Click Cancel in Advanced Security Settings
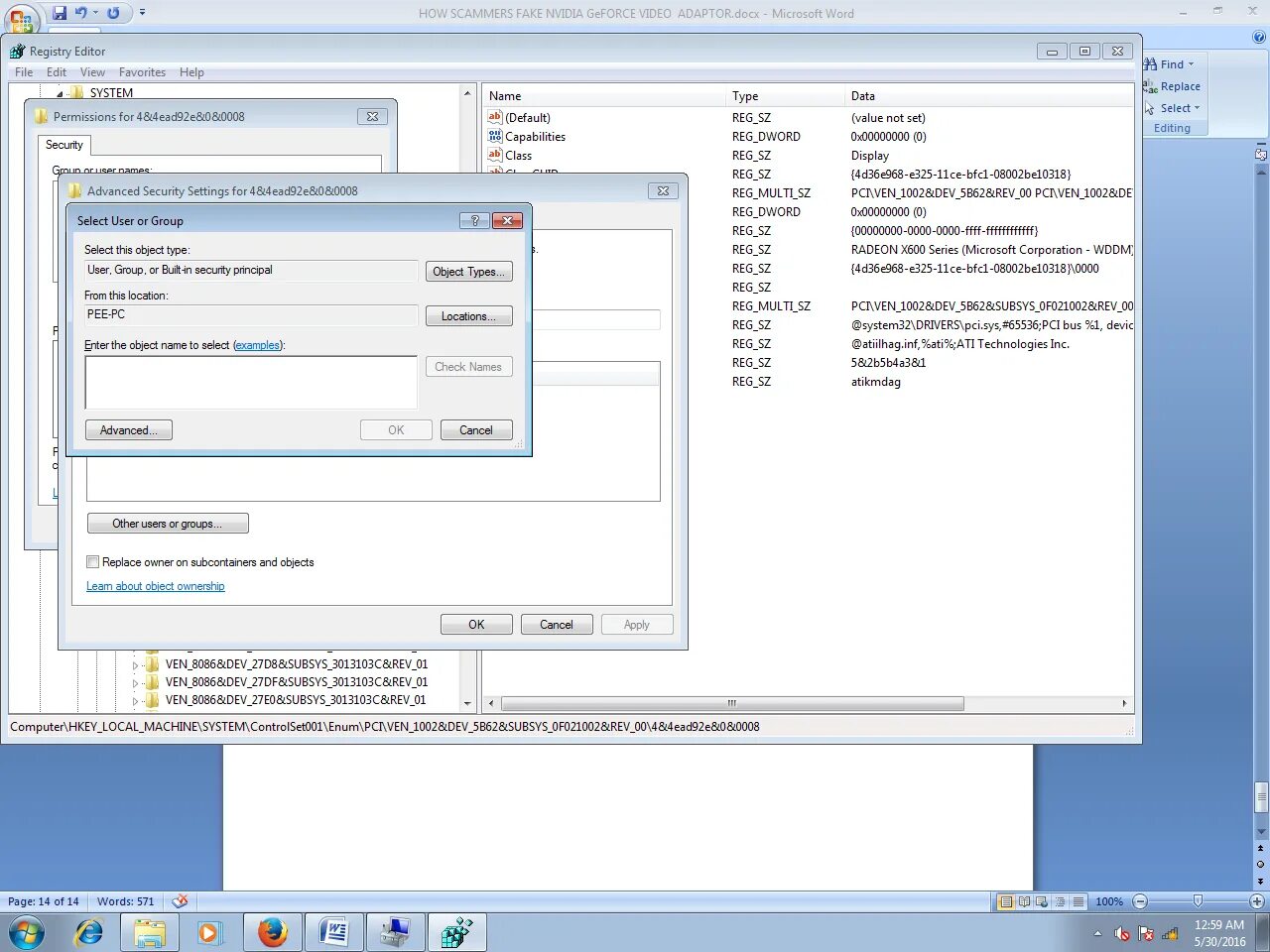Image resolution: width=1270 pixels, height=952 pixels. pos(557,625)
